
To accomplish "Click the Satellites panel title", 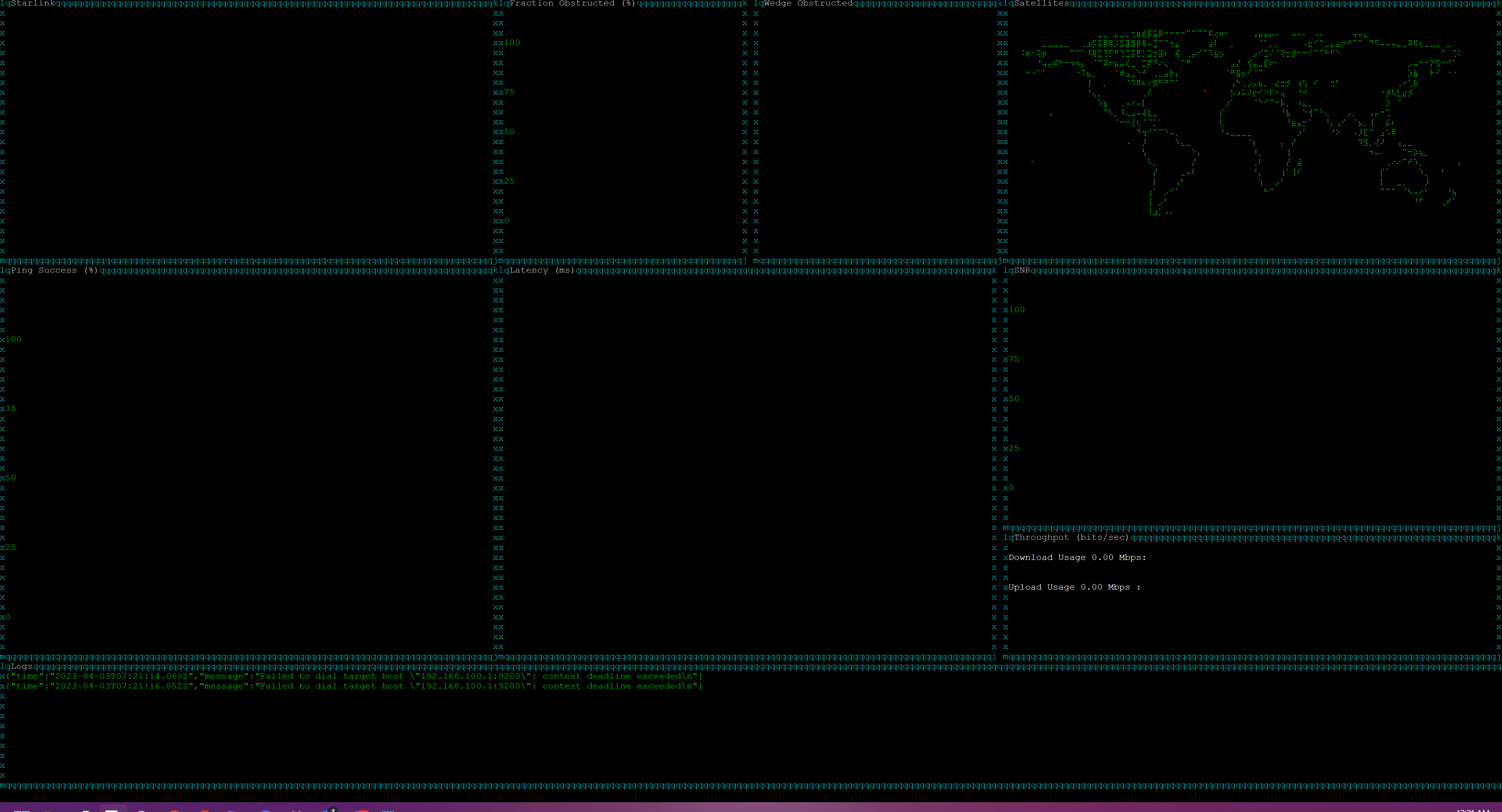I will (x=1041, y=4).
